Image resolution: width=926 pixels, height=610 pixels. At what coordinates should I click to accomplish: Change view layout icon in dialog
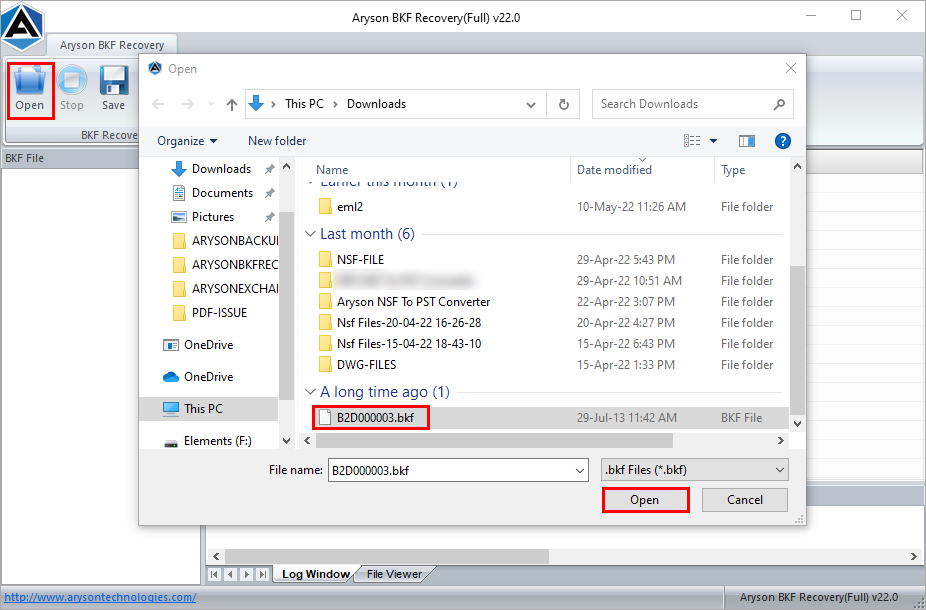[692, 141]
